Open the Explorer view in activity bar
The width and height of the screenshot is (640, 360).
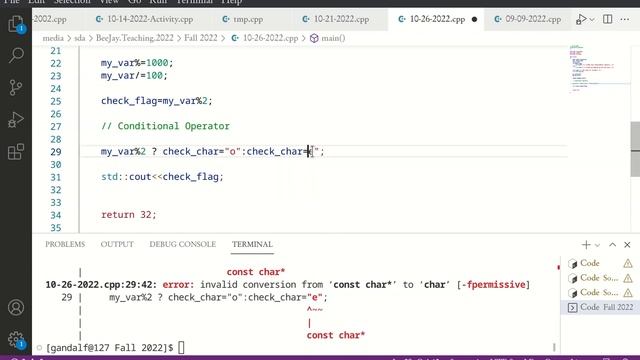pos(16,24)
